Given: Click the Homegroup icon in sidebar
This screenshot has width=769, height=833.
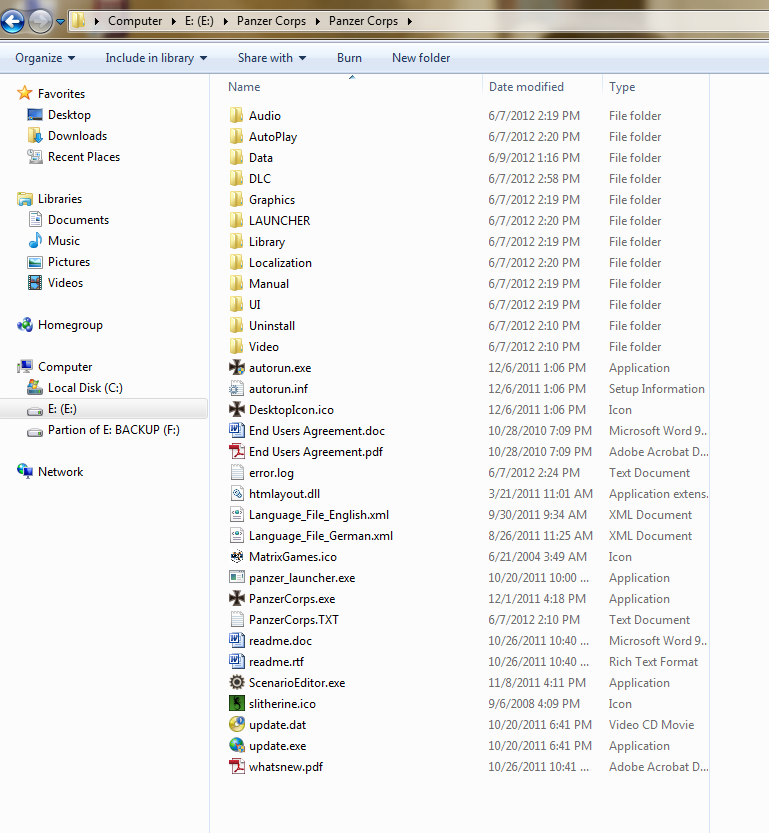Looking at the screenshot, I should (24, 325).
